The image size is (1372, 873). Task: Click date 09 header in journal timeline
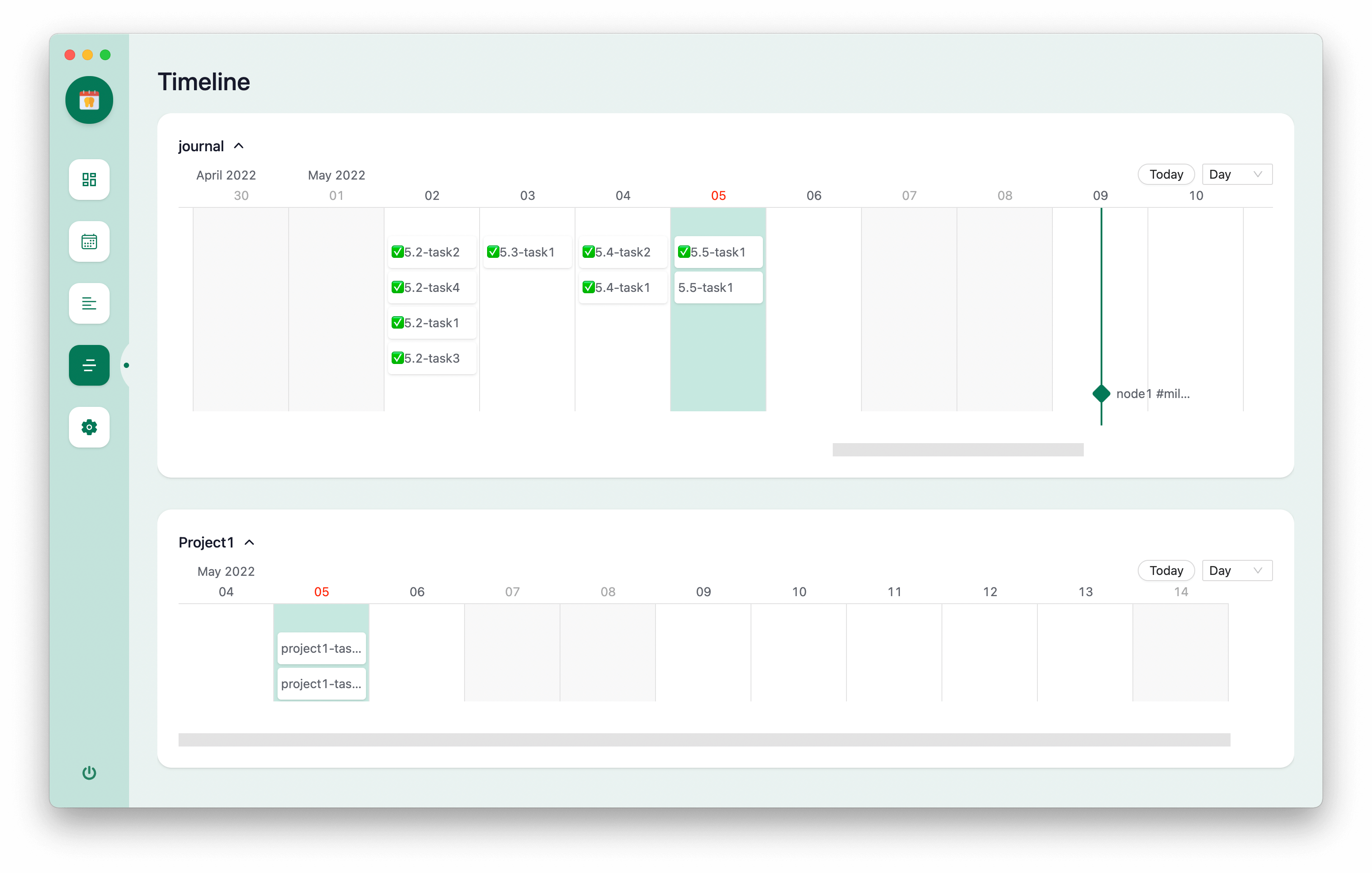click(x=1100, y=195)
